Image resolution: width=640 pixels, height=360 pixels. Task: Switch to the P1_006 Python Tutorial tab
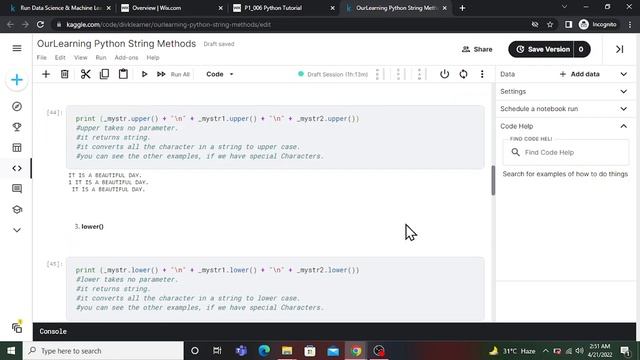tap(284, 8)
